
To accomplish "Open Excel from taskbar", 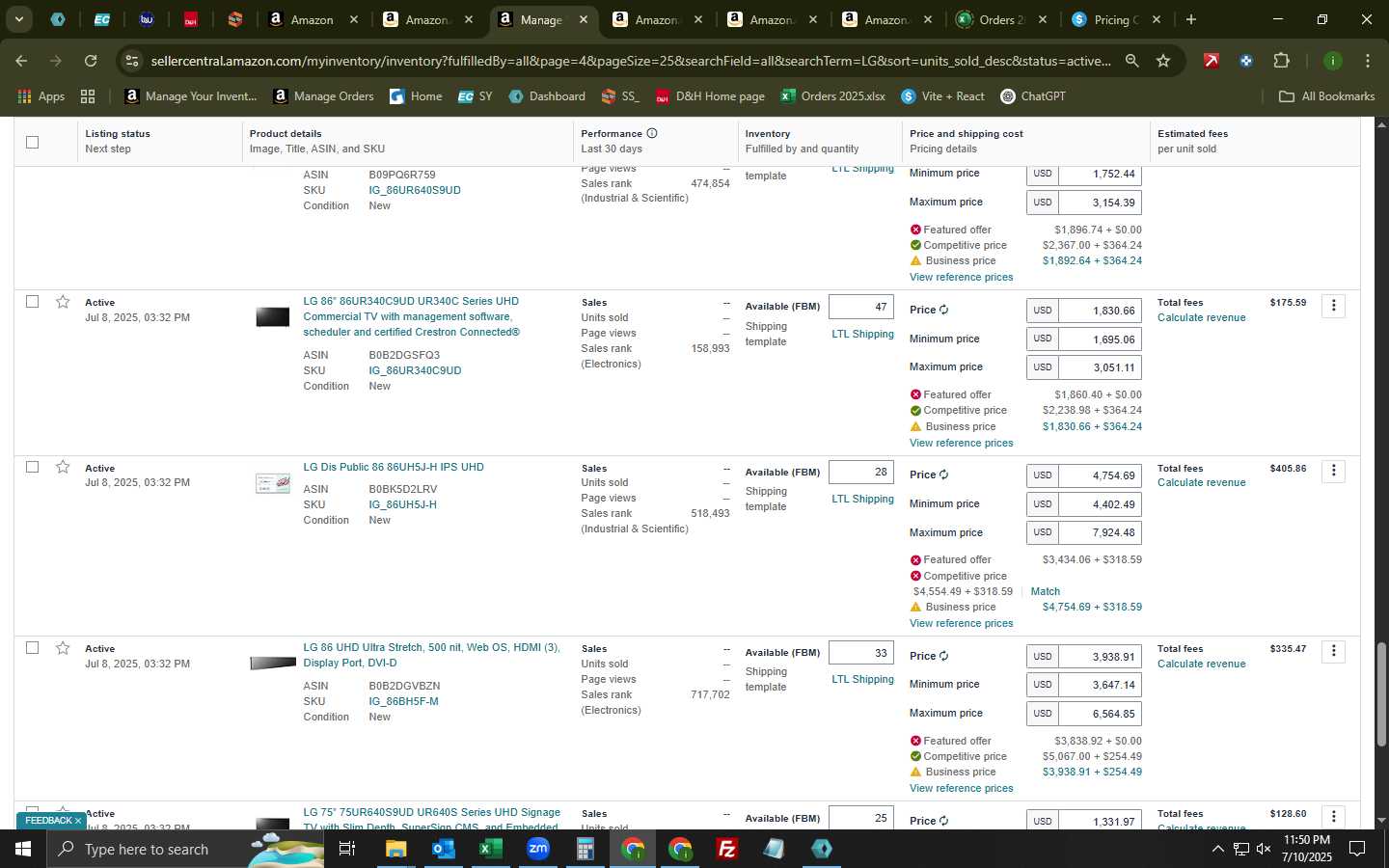I will click(x=491, y=849).
